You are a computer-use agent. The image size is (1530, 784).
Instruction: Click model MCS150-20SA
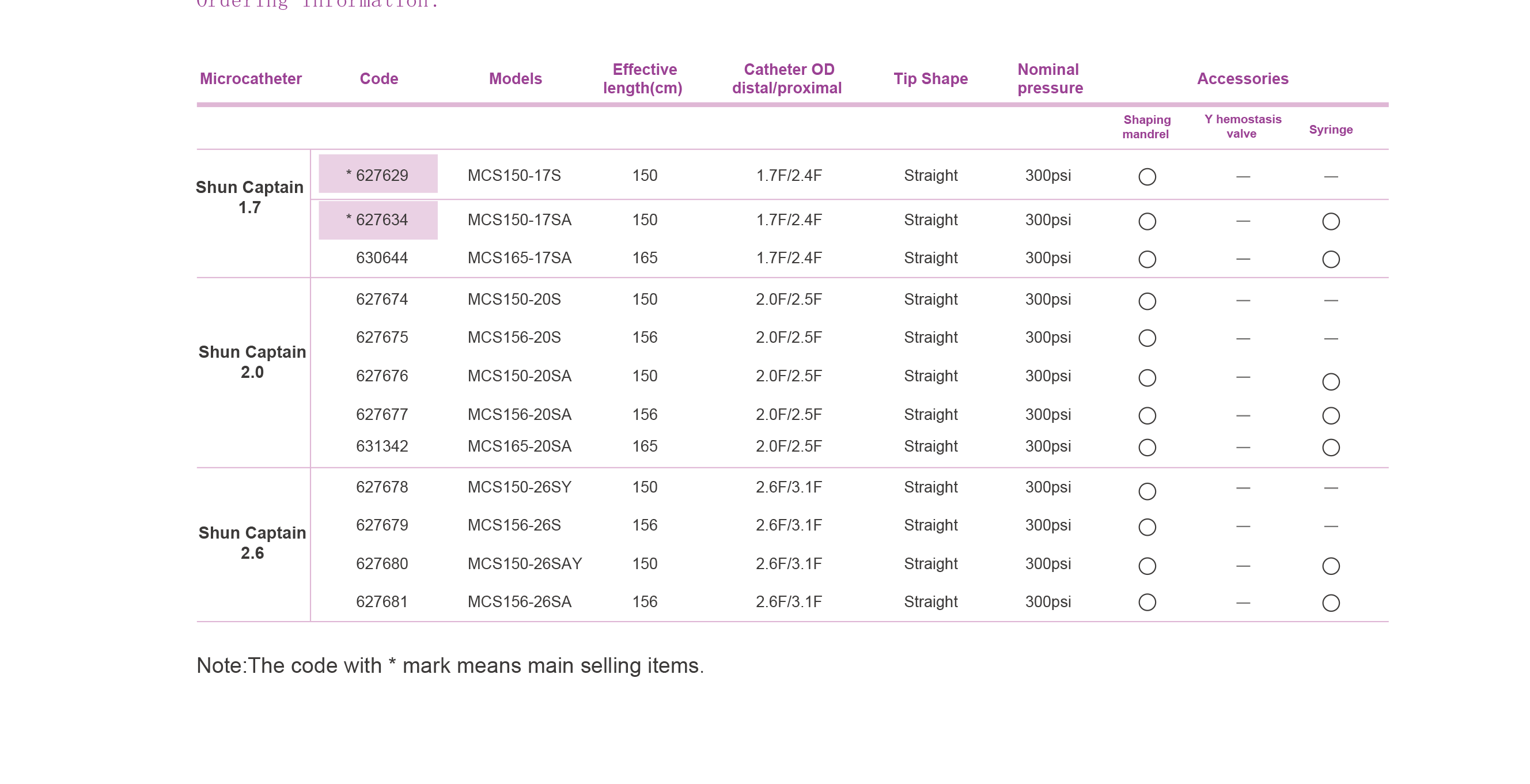coord(519,376)
